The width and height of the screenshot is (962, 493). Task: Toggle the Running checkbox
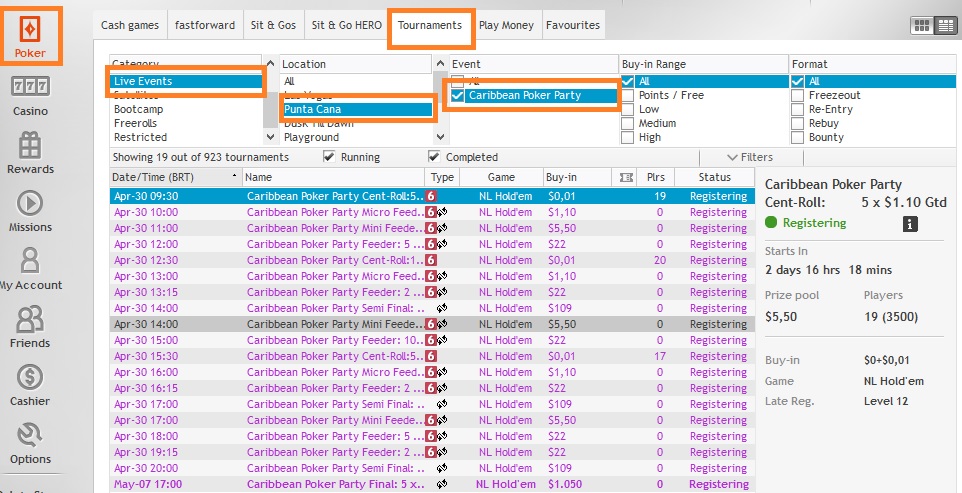pyautogui.click(x=329, y=157)
